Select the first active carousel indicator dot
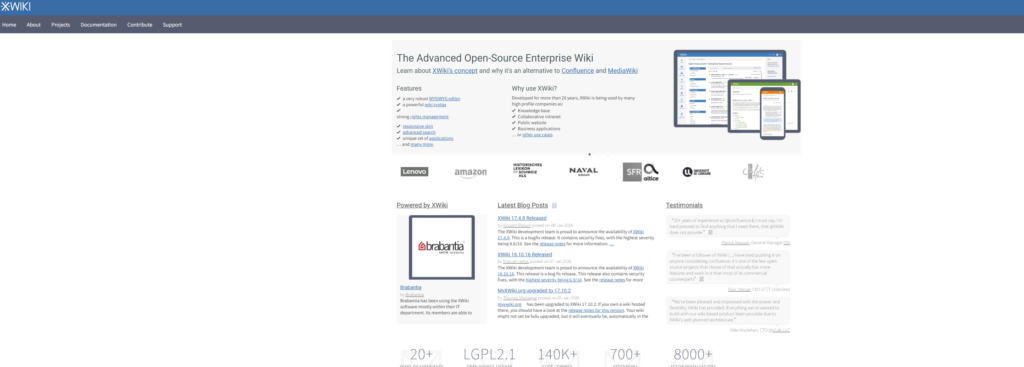 pos(590,154)
